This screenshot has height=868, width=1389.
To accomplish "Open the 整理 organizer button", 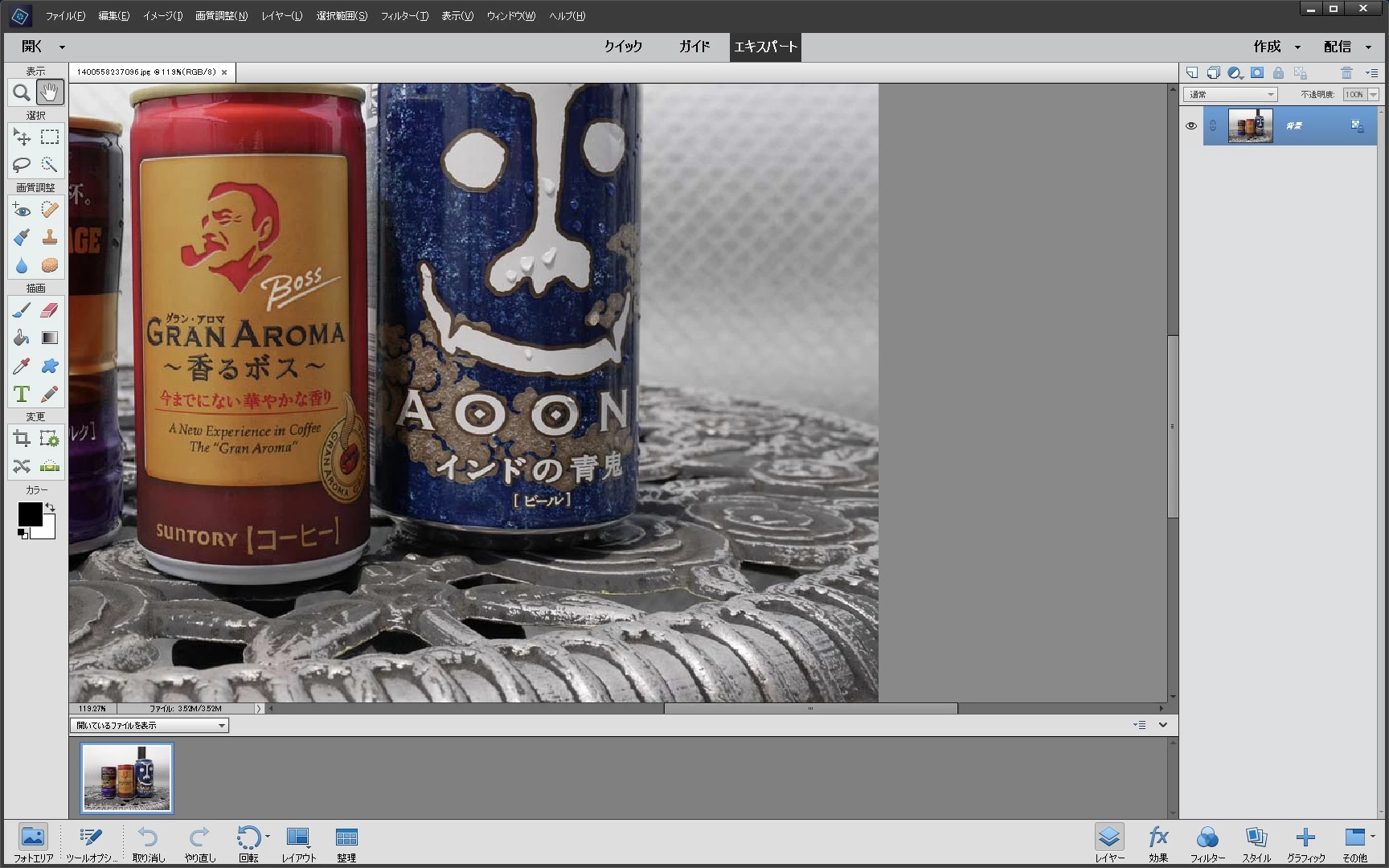I will pyautogui.click(x=346, y=843).
